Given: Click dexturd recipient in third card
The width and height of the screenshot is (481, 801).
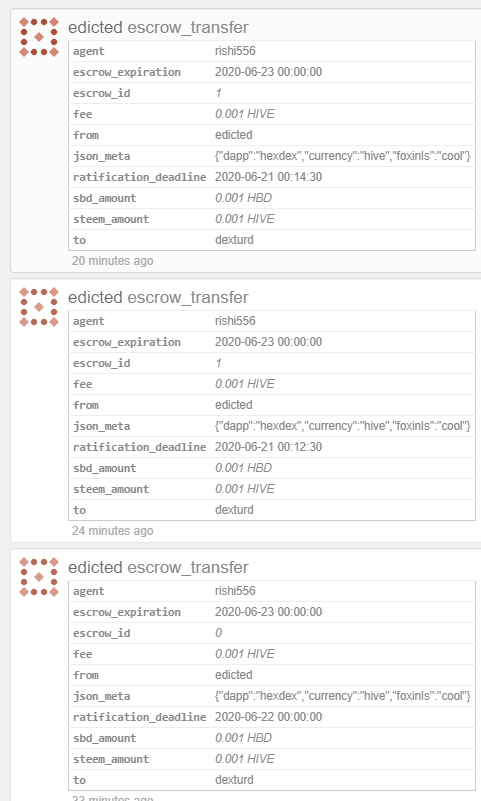Looking at the screenshot, I should pyautogui.click(x=234, y=780).
